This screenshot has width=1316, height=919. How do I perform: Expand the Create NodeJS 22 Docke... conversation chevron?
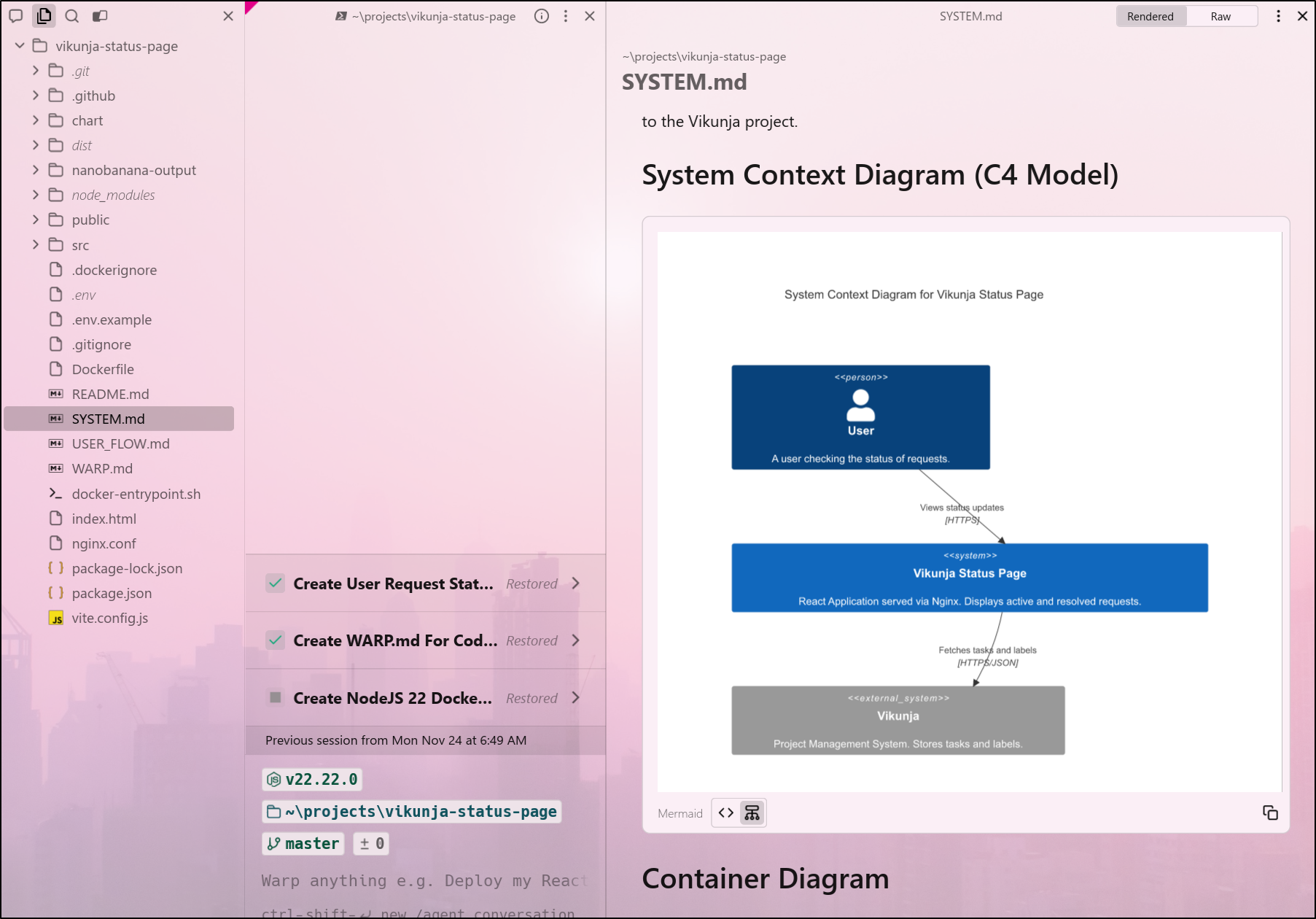576,697
